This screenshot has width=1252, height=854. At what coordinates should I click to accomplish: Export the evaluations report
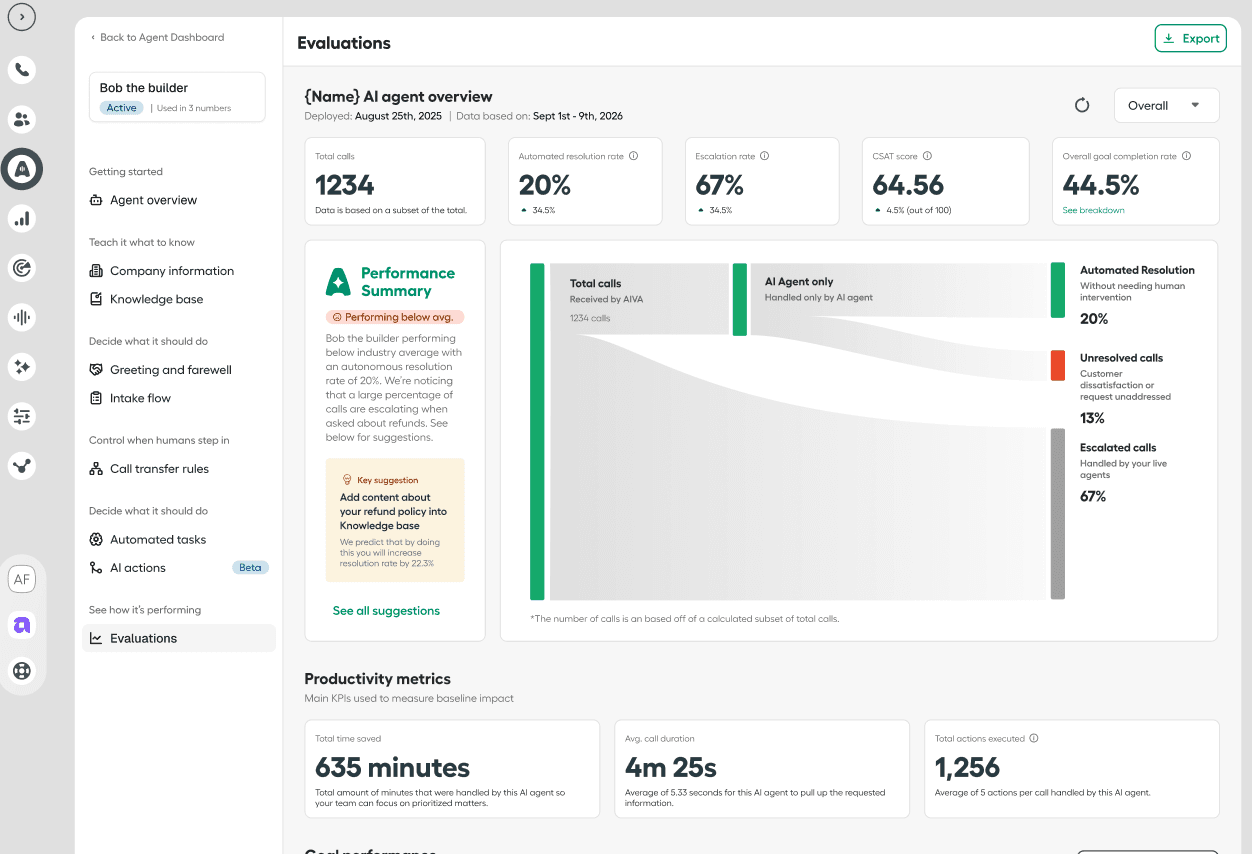tap(1190, 38)
